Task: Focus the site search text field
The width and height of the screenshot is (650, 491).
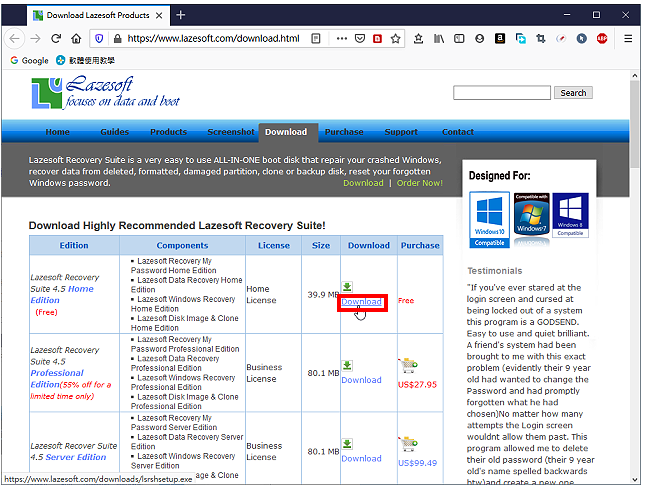Action: 502,93
